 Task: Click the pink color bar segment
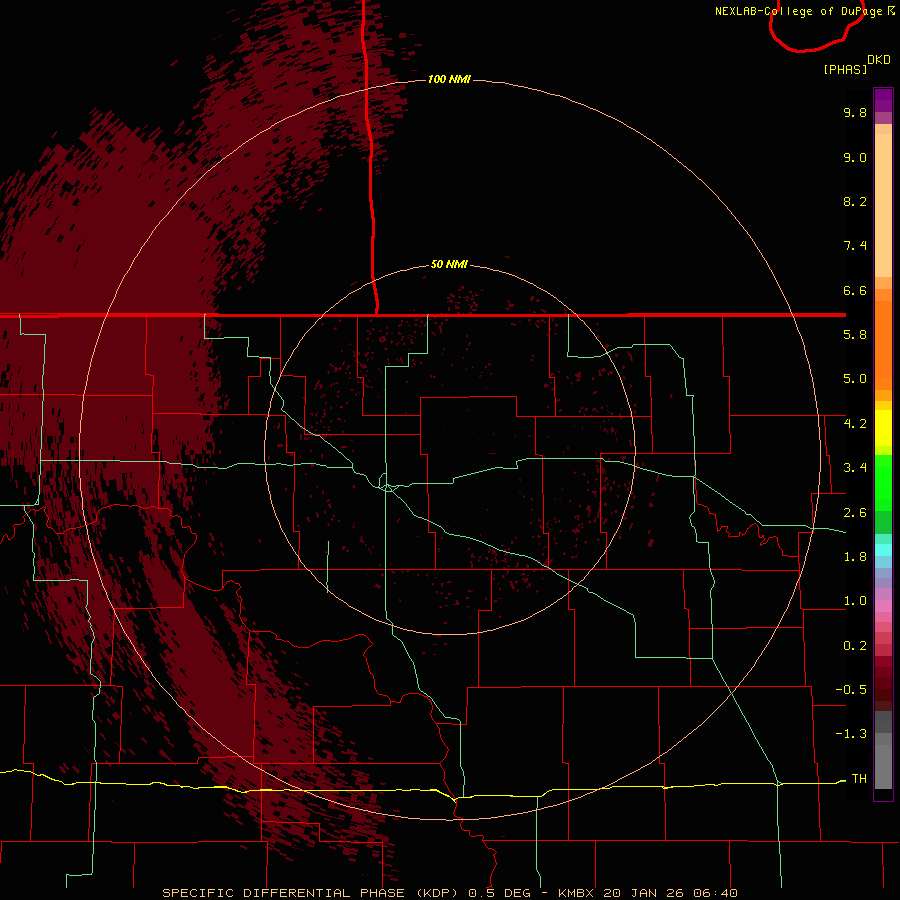(x=883, y=606)
